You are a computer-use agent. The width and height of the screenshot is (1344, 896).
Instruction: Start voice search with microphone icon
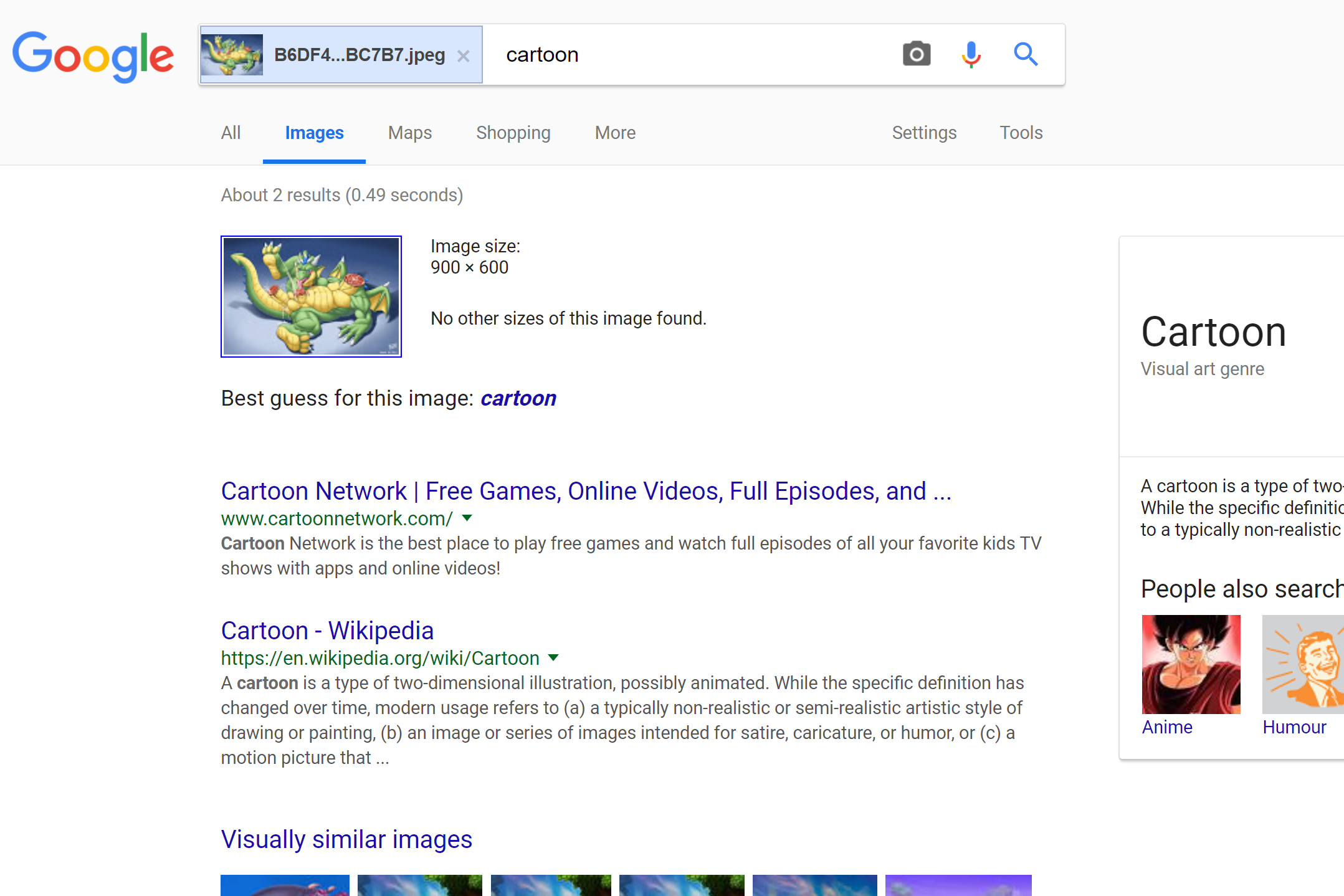[x=971, y=54]
